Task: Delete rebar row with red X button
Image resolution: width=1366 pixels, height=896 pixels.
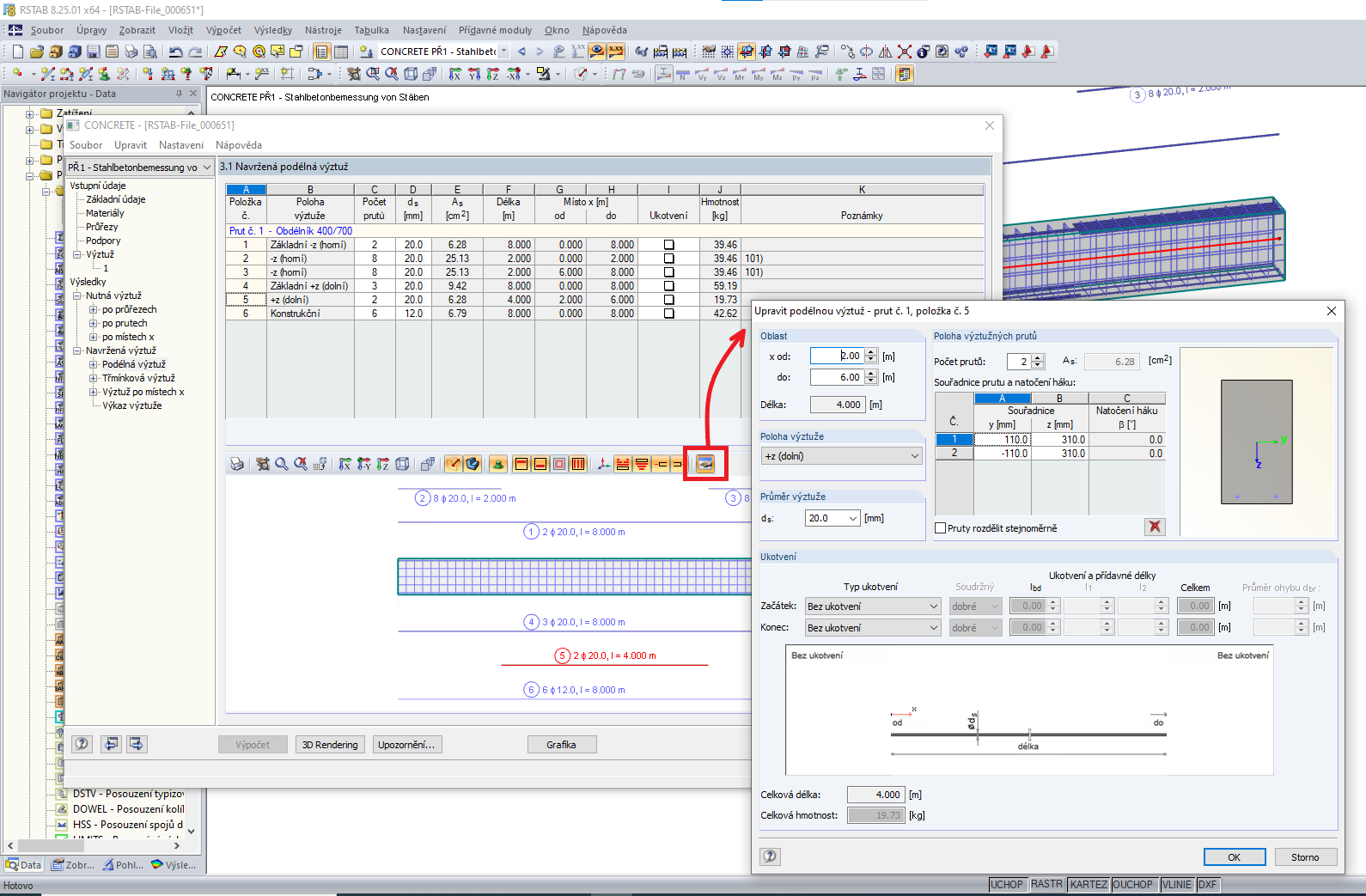Action: coord(1155,527)
